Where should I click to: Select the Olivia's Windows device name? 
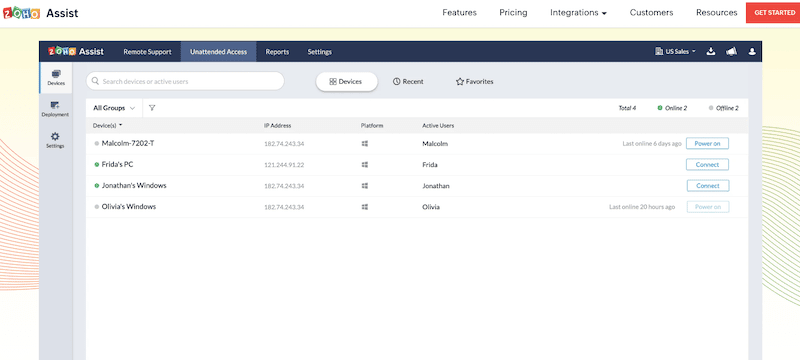click(x=129, y=207)
